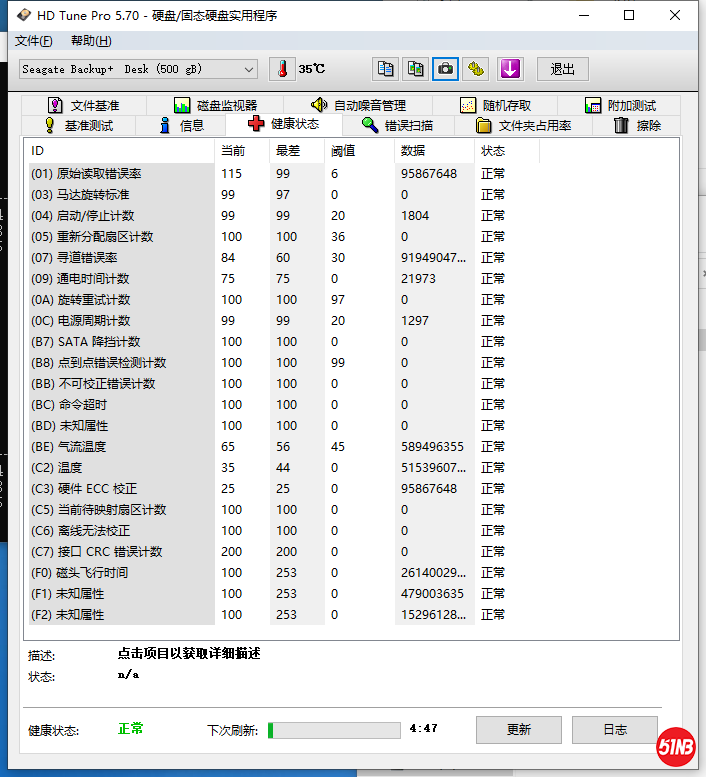Viewport: 706px width, 777px height.
Task: Switch to the 基准测试 tab
Action: pos(79,126)
